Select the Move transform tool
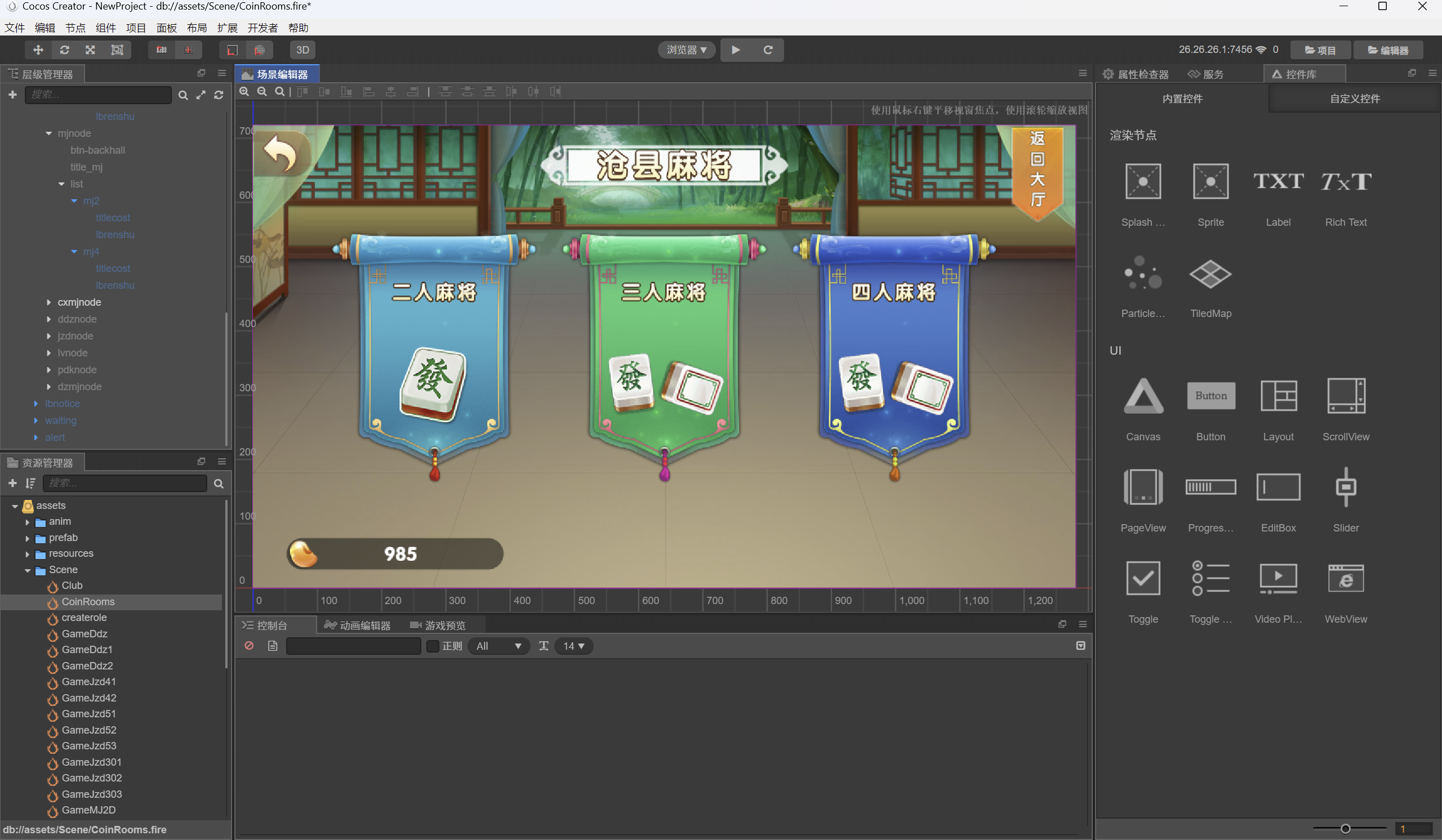The image size is (1442, 840). click(38, 50)
